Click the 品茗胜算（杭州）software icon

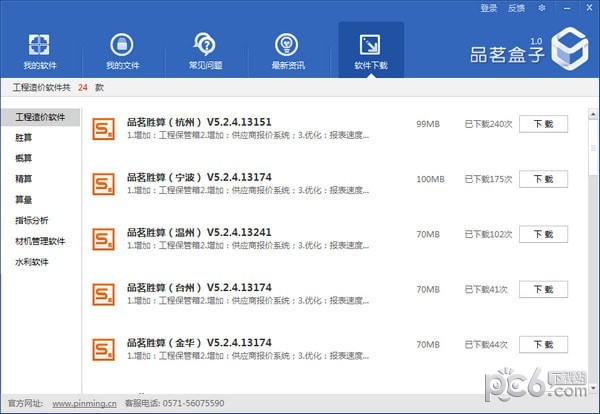click(104, 129)
